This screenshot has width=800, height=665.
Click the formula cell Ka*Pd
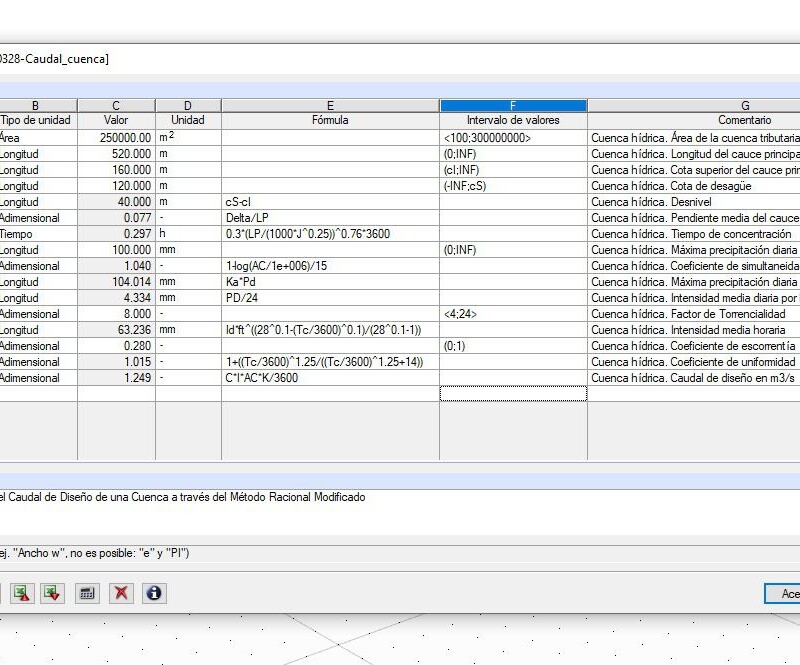(x=330, y=282)
